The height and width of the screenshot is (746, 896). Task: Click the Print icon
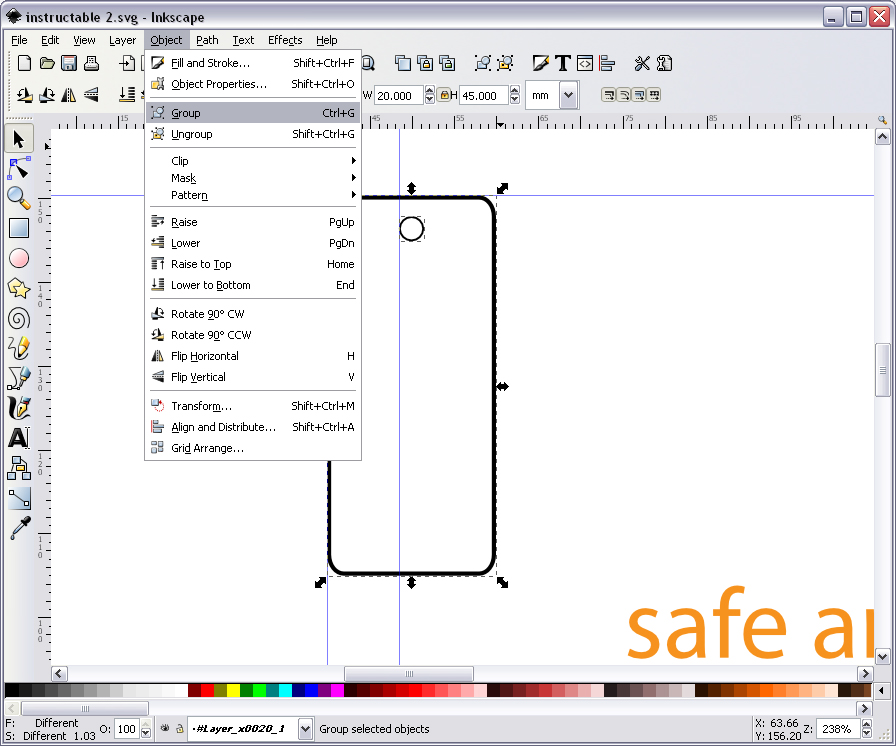(91, 63)
